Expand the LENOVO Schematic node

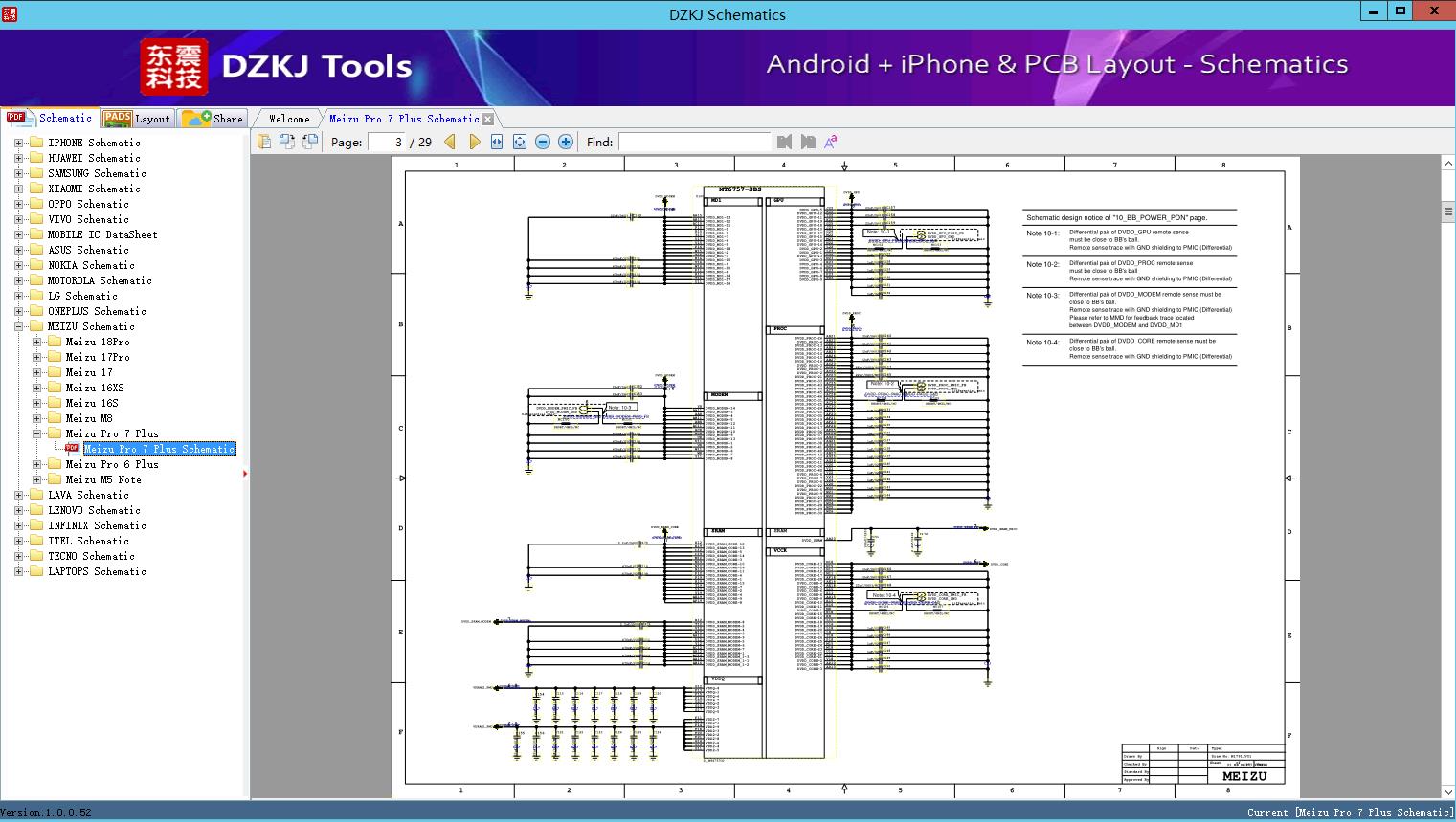pos(18,510)
